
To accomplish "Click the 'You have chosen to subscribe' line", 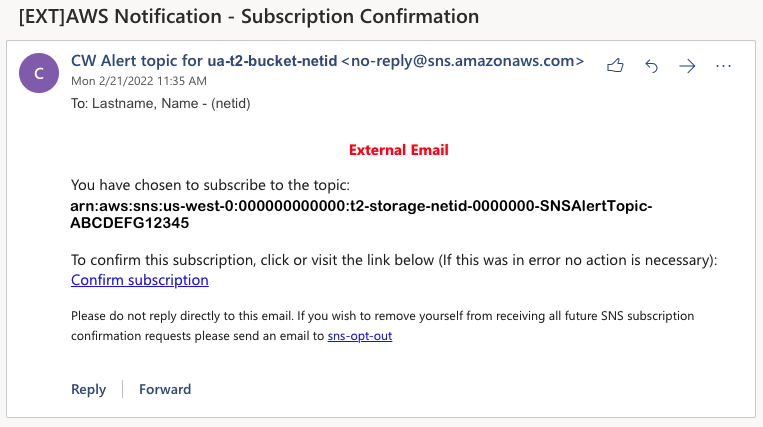I will click(210, 185).
